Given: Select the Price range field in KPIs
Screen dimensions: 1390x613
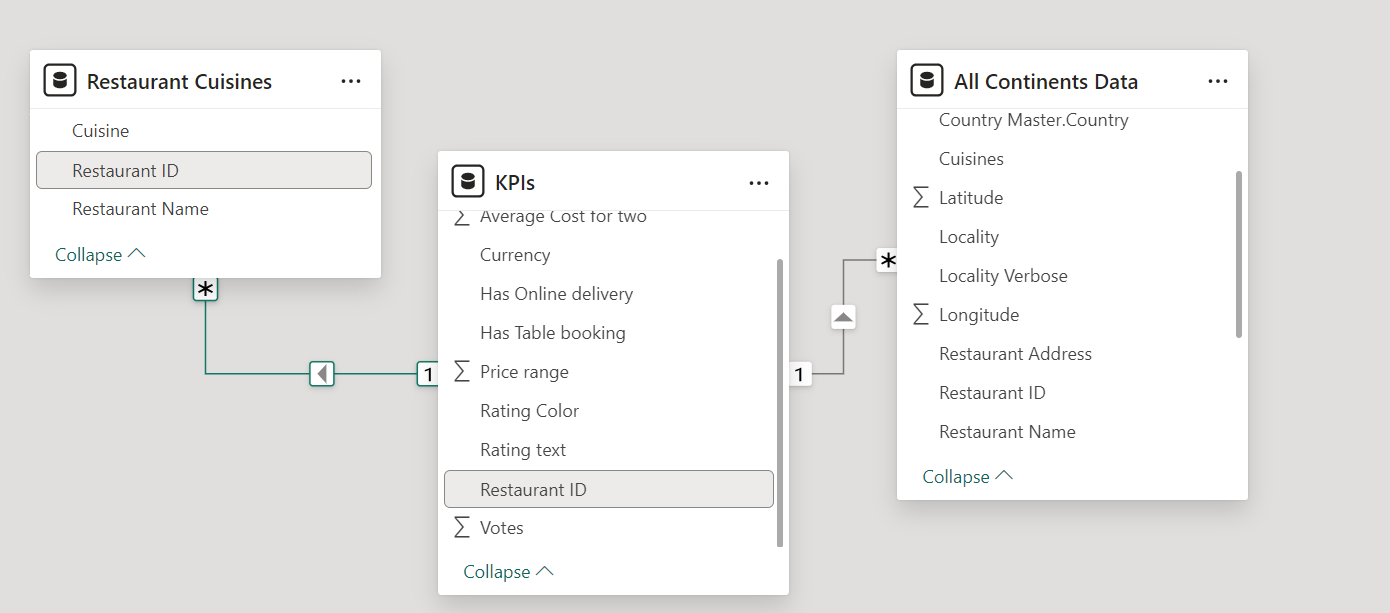Looking at the screenshot, I should [524, 372].
